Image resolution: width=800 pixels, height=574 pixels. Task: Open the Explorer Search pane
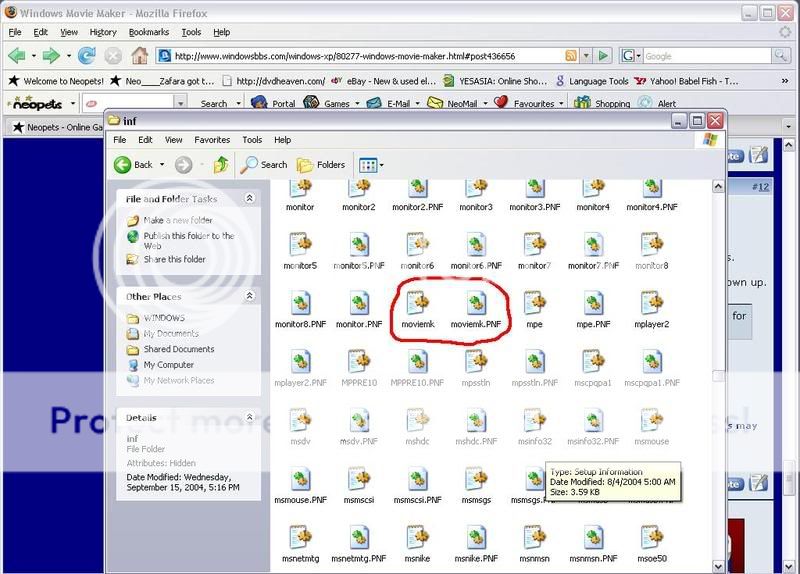[264, 165]
